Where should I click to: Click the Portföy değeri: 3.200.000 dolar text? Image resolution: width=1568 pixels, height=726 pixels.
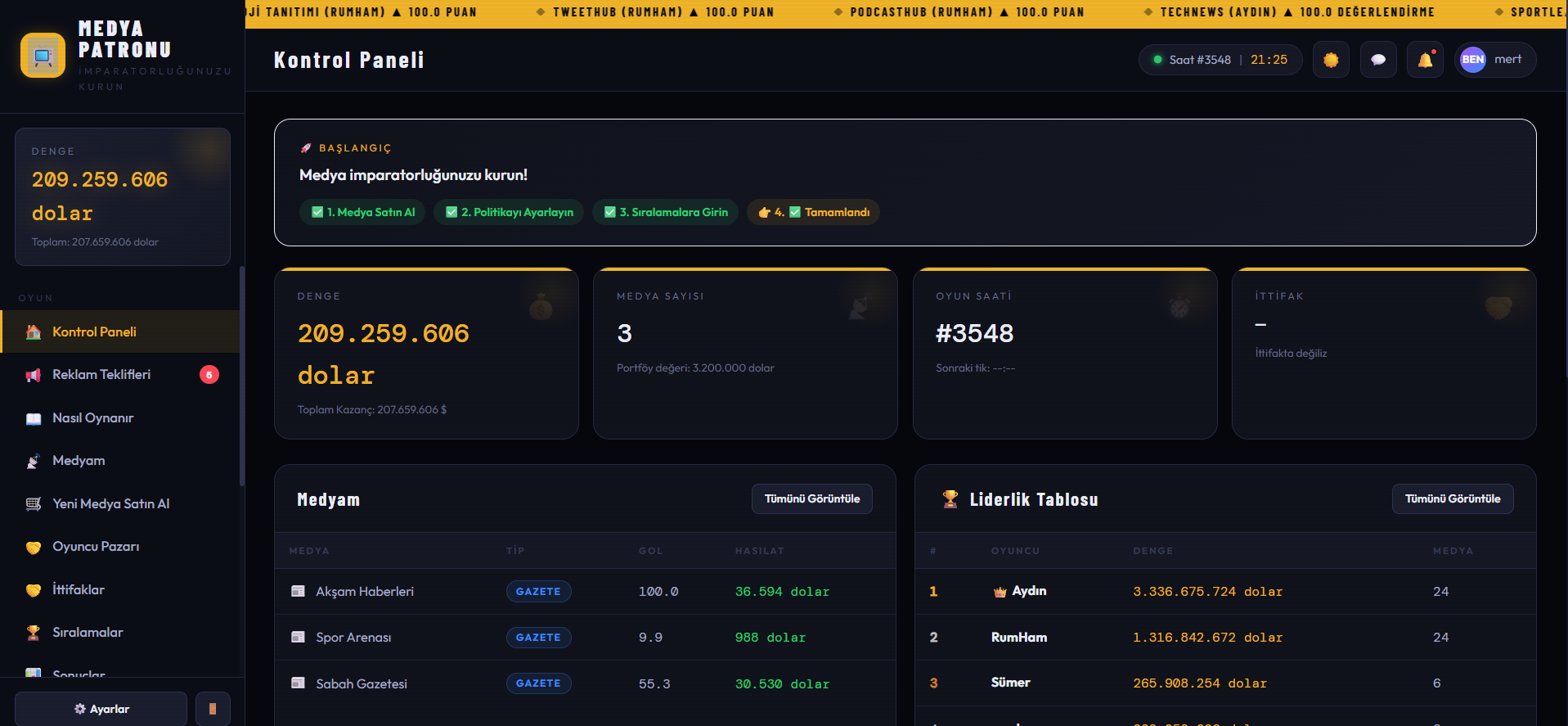pyautogui.click(x=695, y=368)
